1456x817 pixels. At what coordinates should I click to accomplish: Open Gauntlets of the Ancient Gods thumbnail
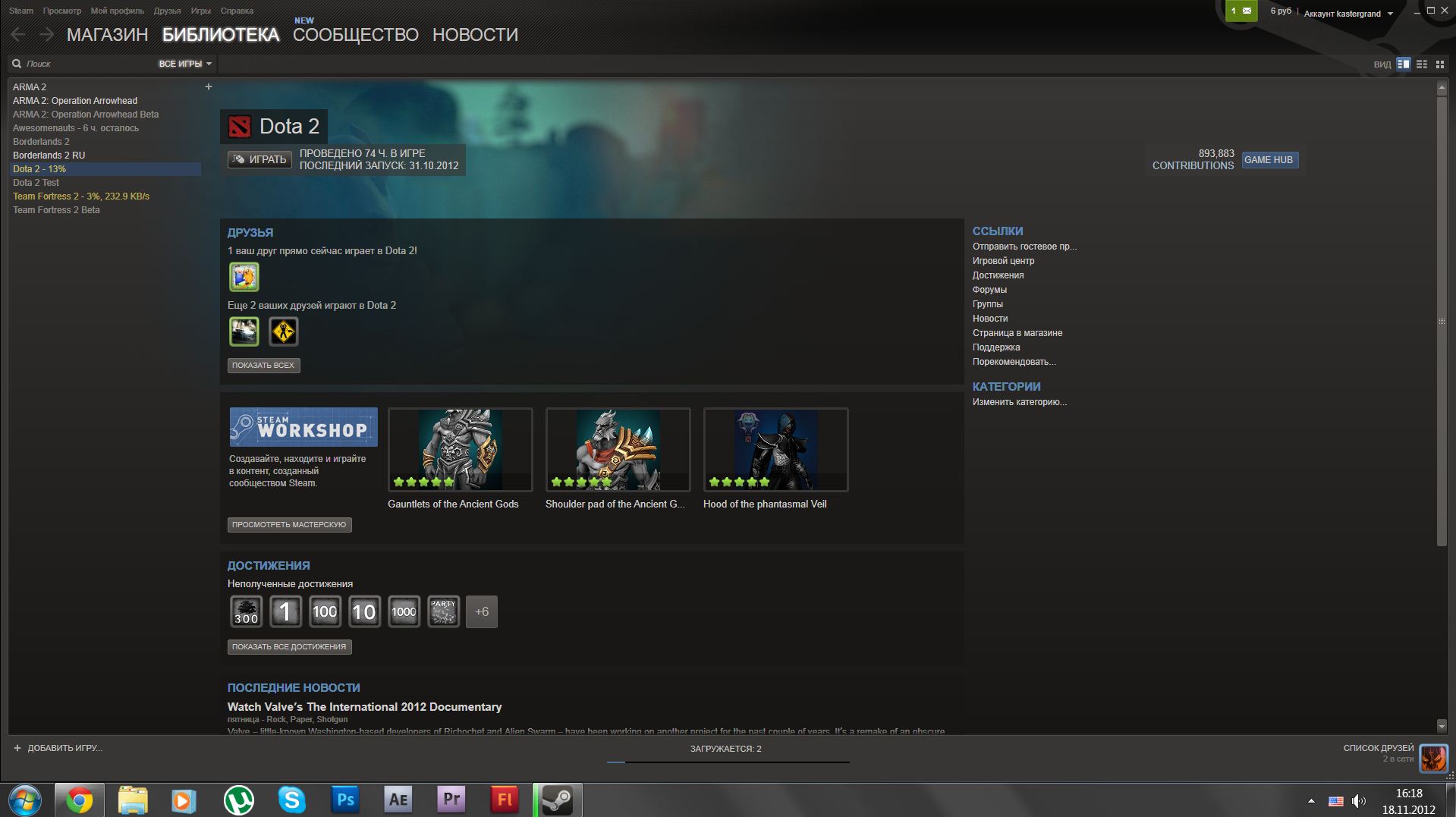461,450
